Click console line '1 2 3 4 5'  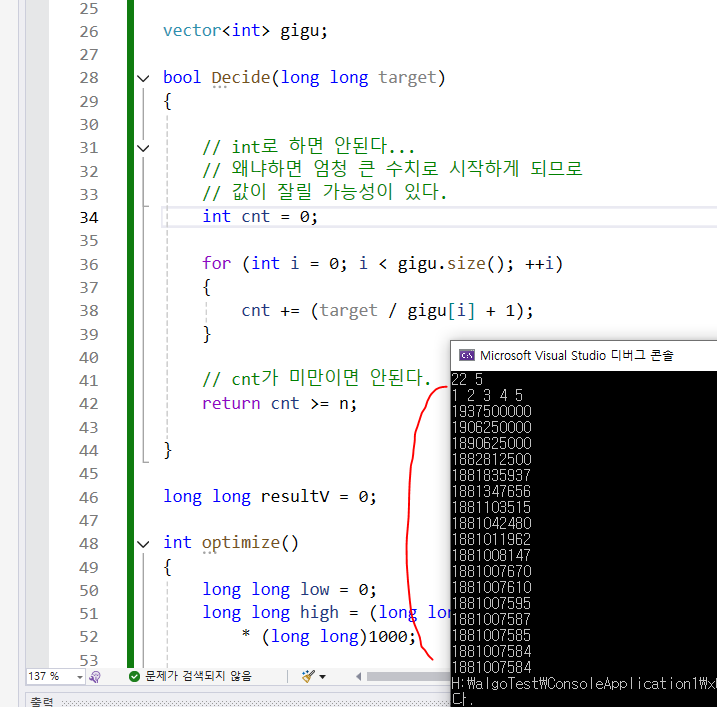tap(487, 395)
